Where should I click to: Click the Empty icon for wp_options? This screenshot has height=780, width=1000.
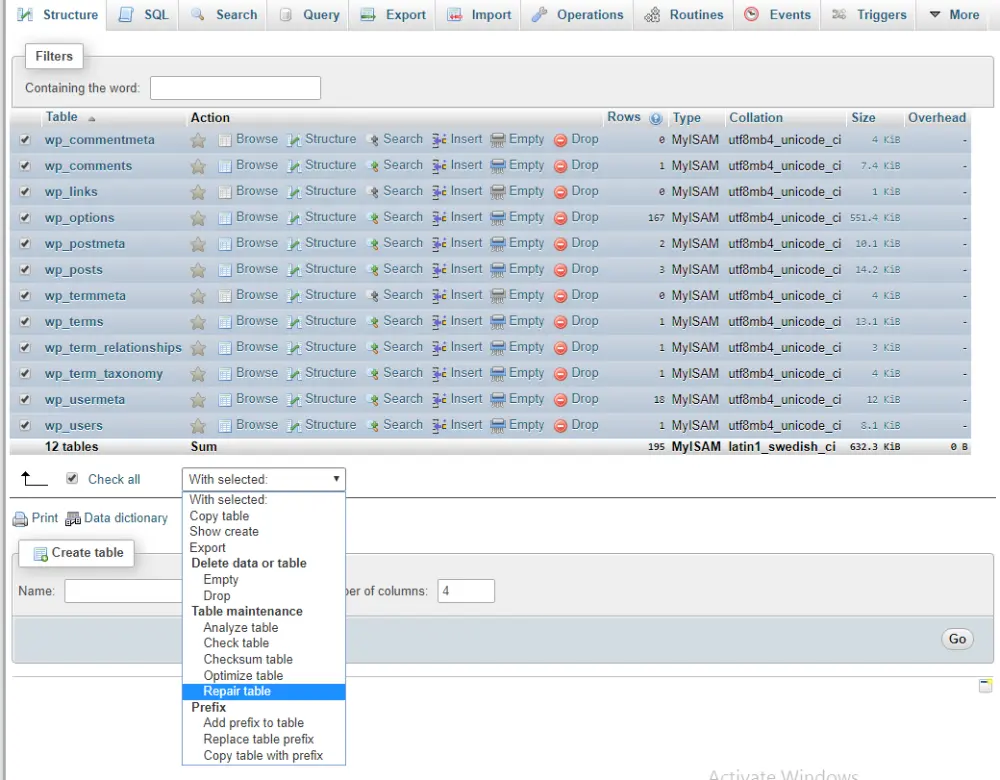tap(500, 217)
